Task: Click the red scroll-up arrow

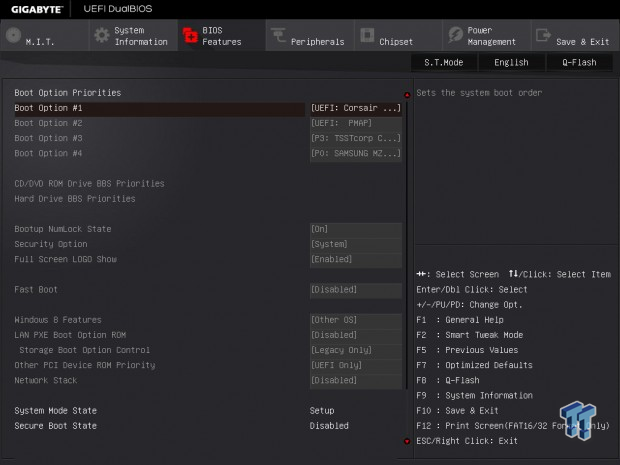Action: coord(407,95)
